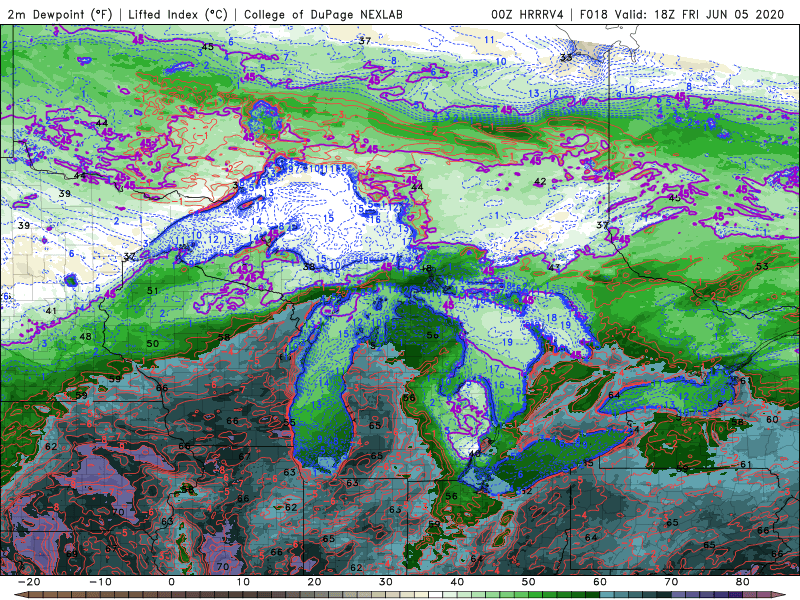Image resolution: width=800 pixels, height=600 pixels.
Task: Click the "50" label on the color scale
Action: pyautogui.click(x=529, y=582)
